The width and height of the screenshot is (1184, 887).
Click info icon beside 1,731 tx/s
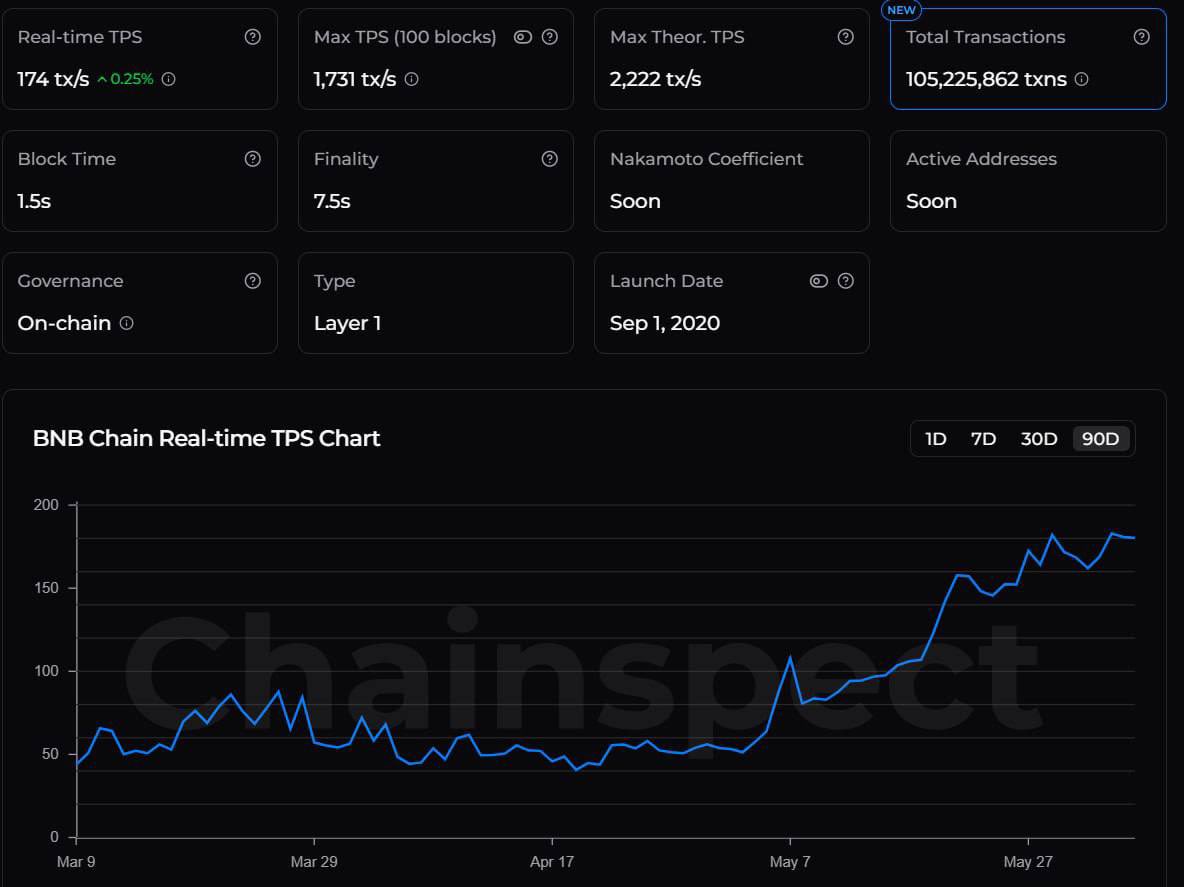(412, 79)
